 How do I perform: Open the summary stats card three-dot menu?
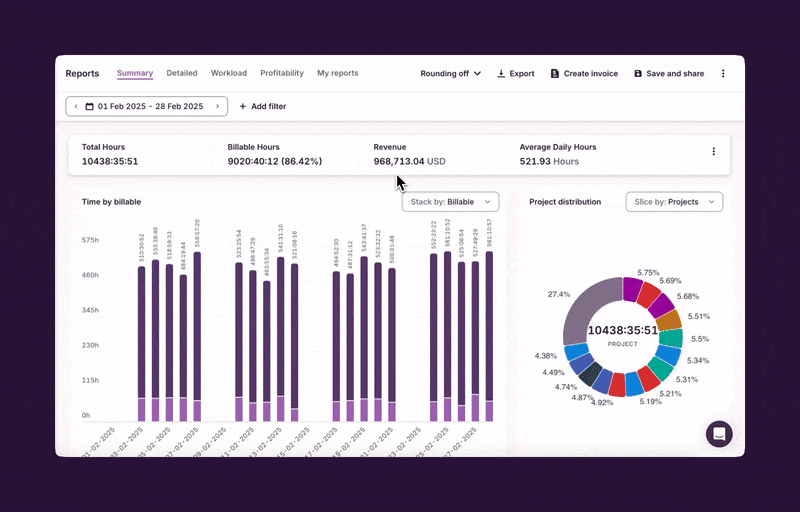click(713, 152)
